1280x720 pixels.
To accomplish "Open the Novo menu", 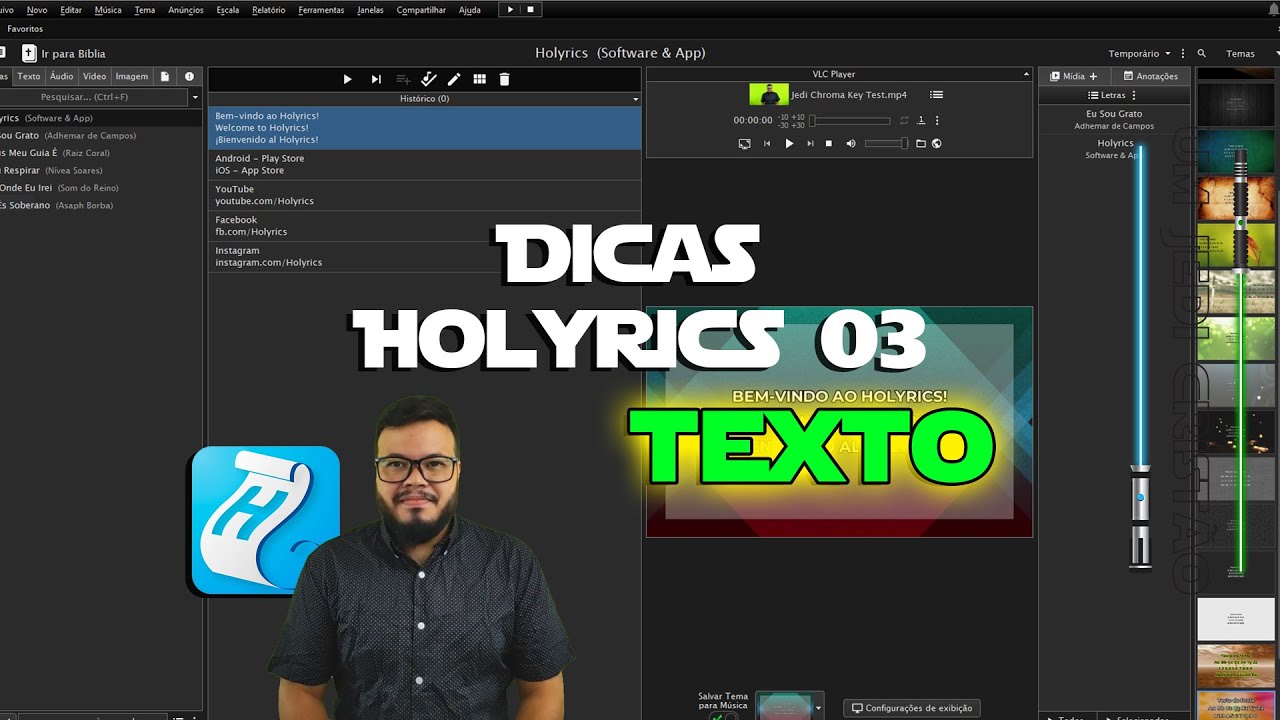I will (37, 10).
